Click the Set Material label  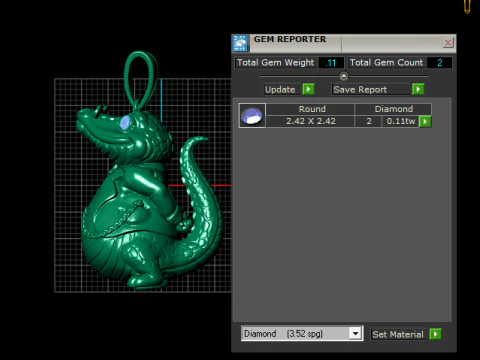pyautogui.click(x=398, y=334)
